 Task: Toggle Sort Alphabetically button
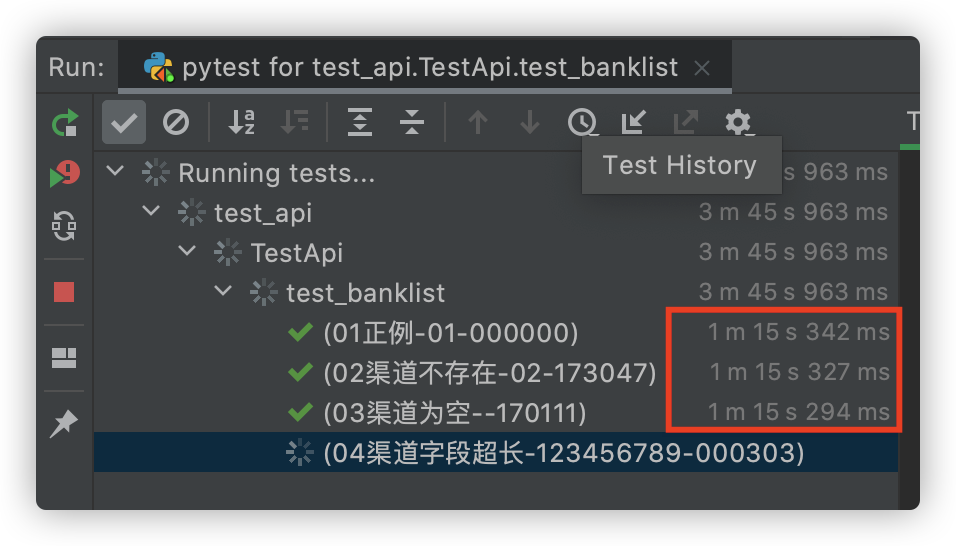click(241, 122)
